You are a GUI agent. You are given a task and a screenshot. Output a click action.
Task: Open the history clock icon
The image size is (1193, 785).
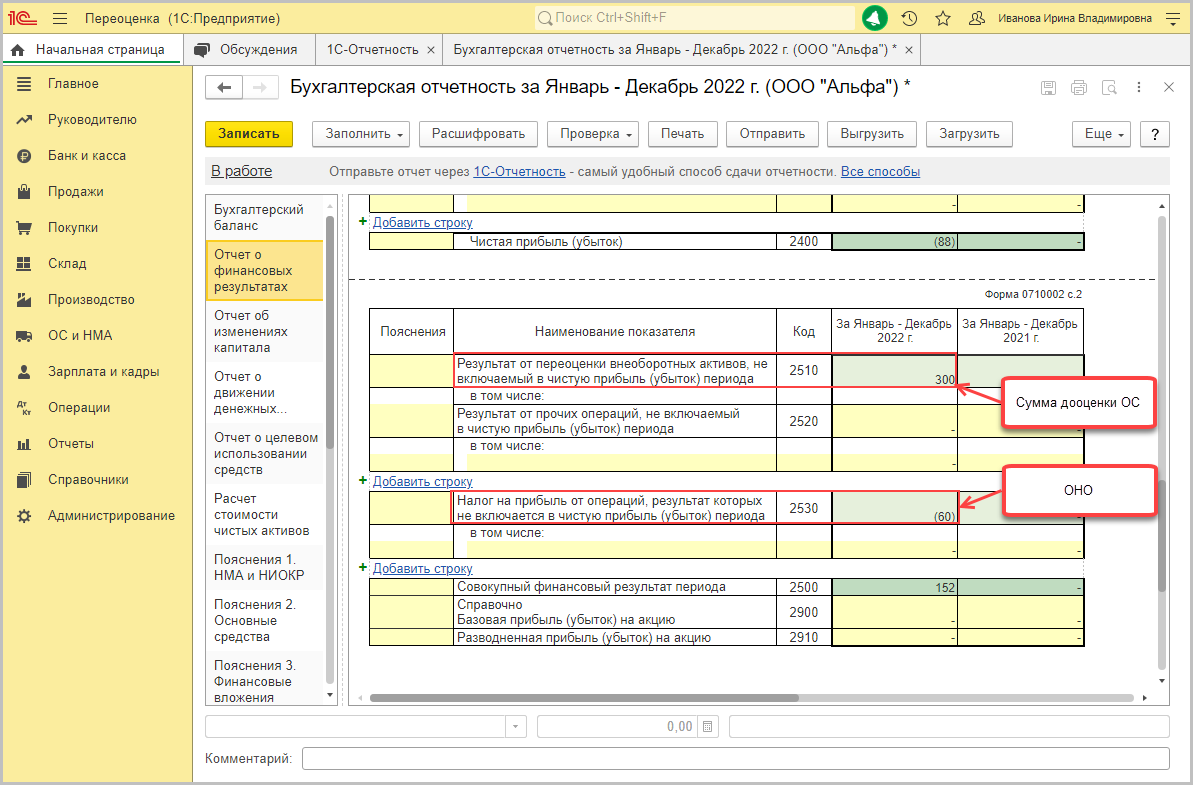click(909, 18)
